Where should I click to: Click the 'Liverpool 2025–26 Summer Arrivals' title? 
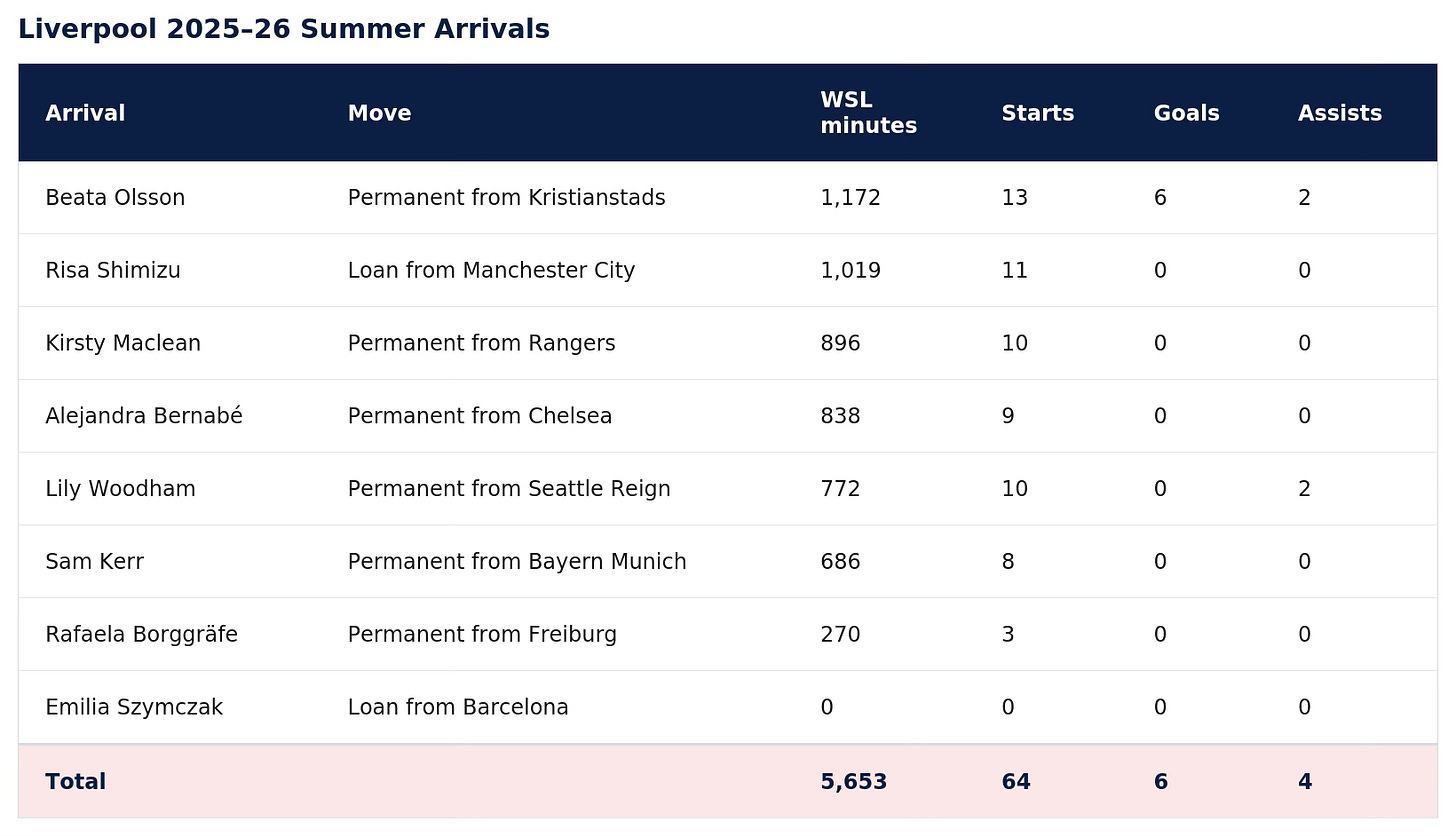click(284, 29)
